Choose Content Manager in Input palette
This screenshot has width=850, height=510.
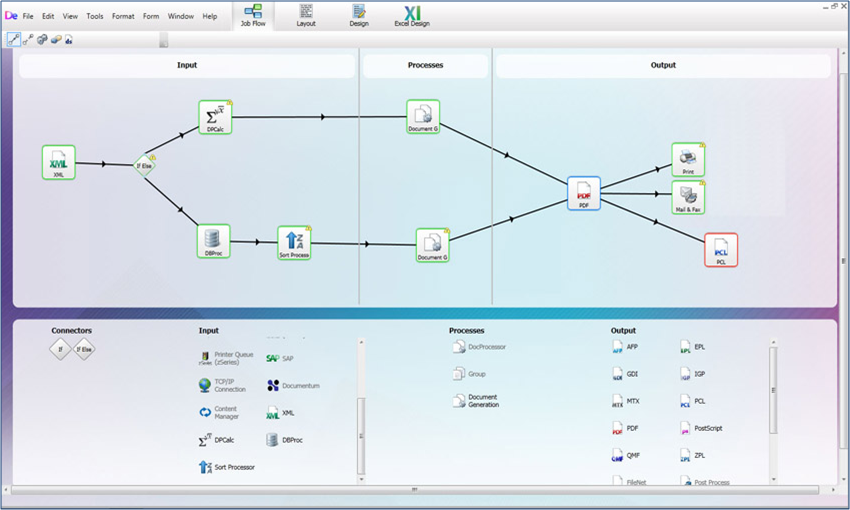[x=219, y=412]
